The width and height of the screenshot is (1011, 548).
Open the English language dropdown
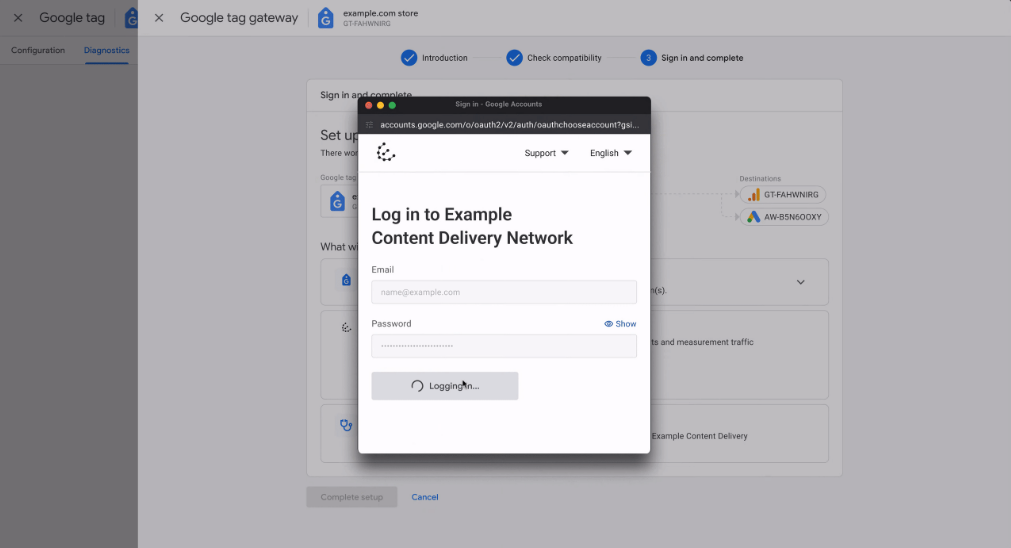pyautogui.click(x=611, y=153)
